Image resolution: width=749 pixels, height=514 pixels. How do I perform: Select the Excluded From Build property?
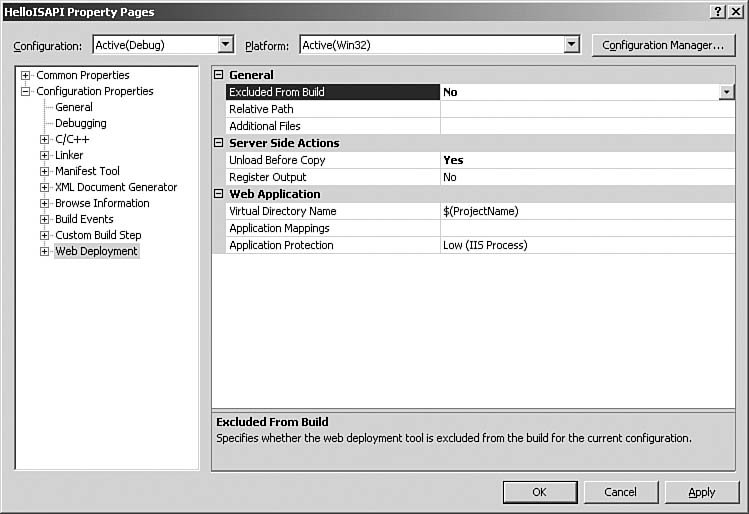click(332, 92)
